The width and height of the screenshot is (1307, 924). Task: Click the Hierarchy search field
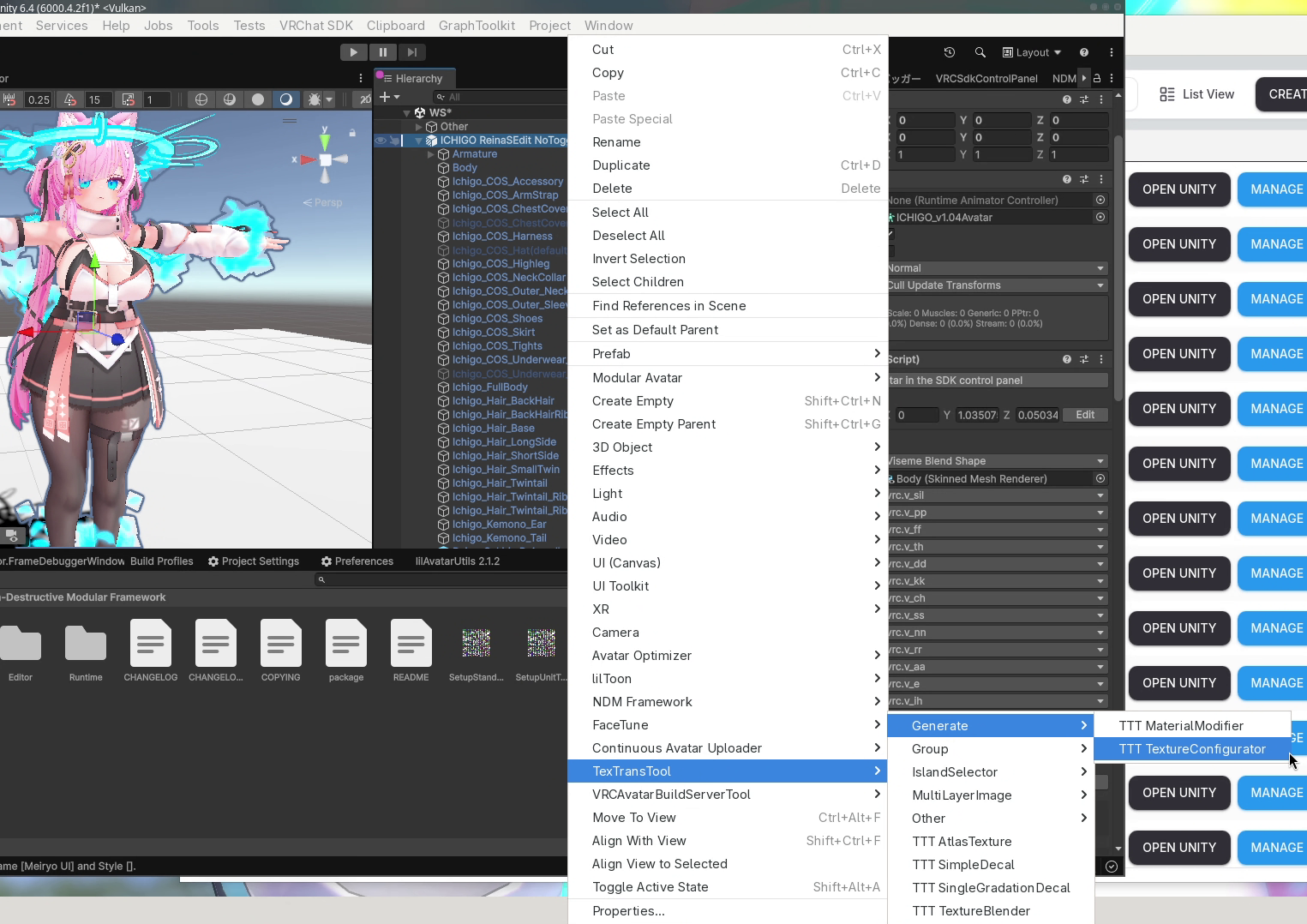(x=500, y=97)
